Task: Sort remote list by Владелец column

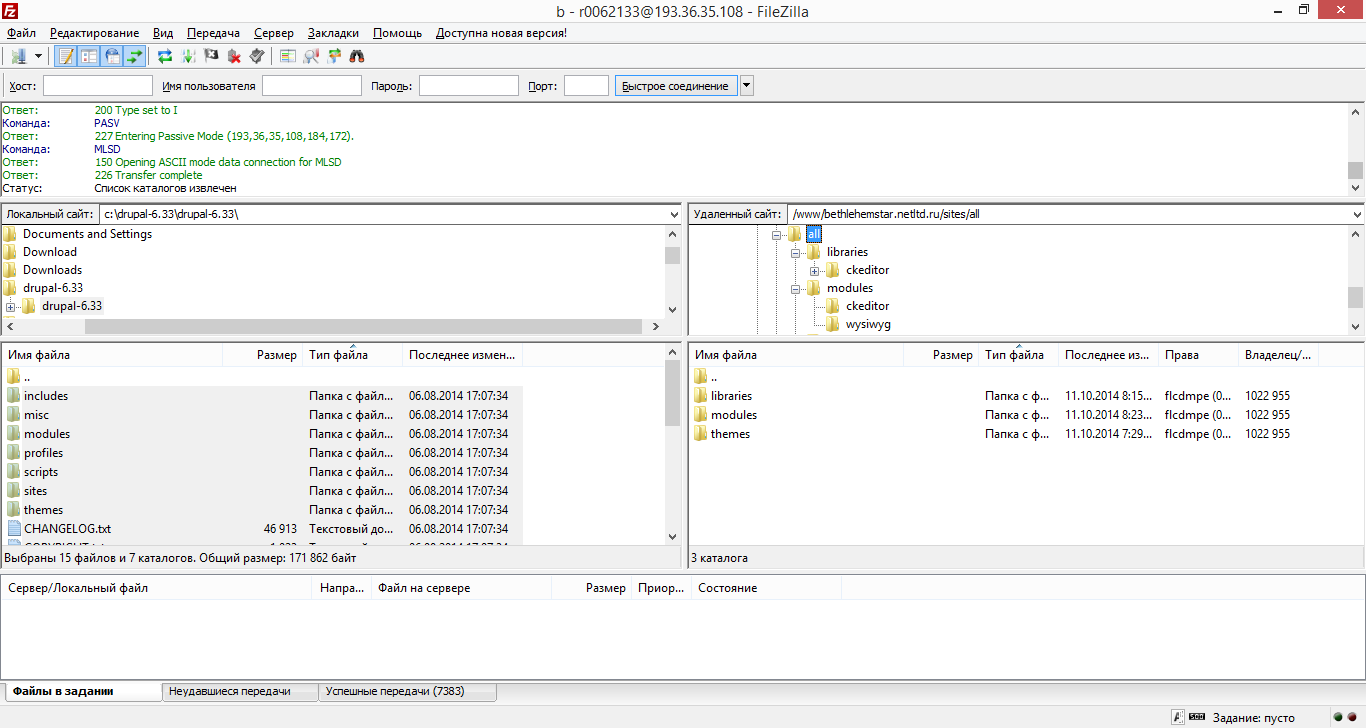Action: [x=1279, y=355]
